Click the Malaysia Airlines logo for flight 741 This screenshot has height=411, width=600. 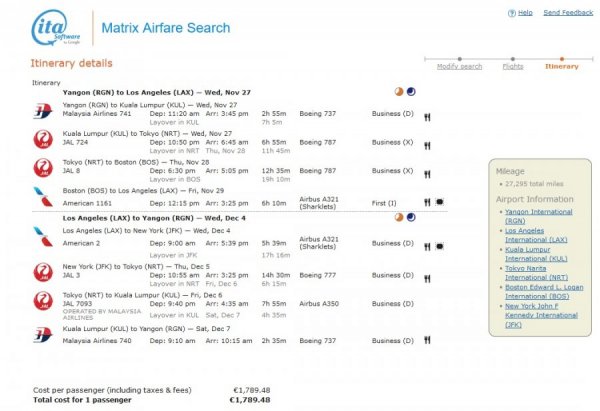point(43,111)
